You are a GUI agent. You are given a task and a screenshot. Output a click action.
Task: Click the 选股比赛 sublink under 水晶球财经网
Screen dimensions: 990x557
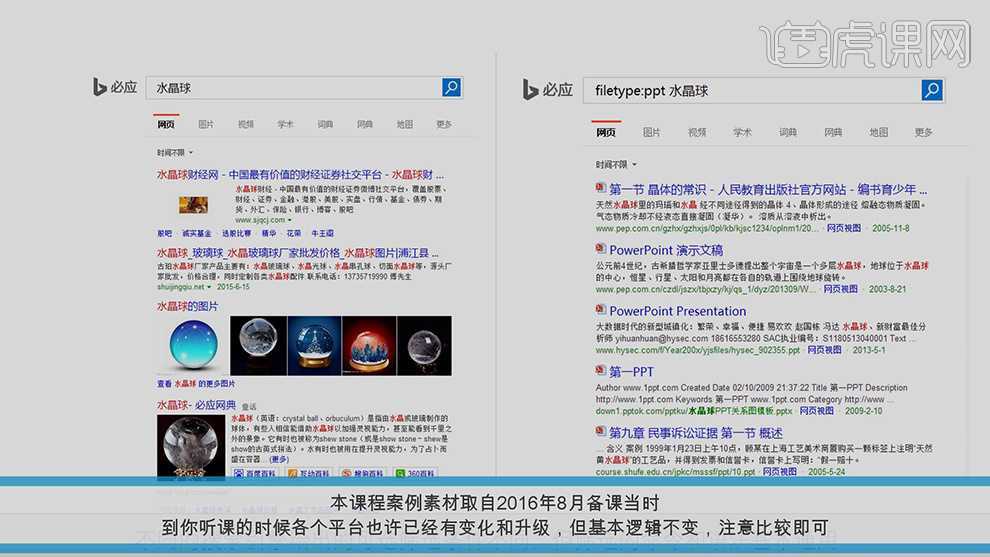pos(237,233)
